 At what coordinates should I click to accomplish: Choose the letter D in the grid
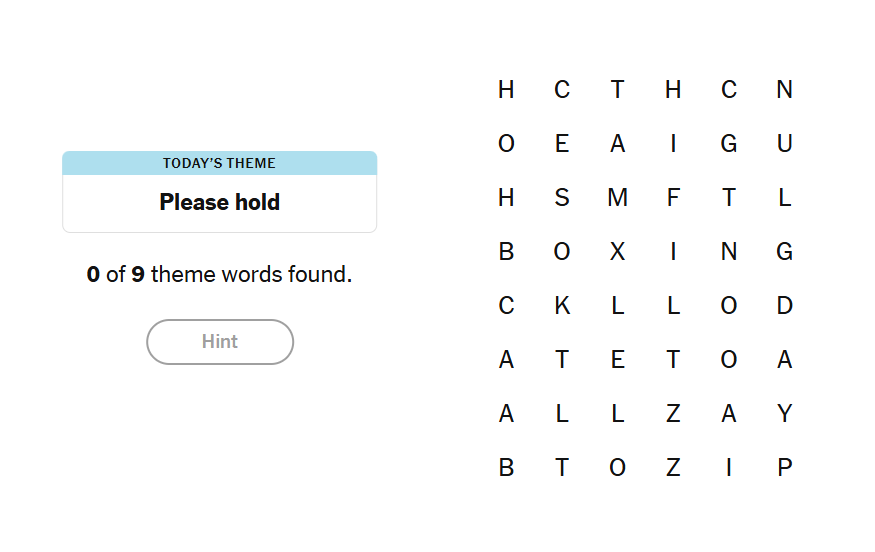[784, 306]
